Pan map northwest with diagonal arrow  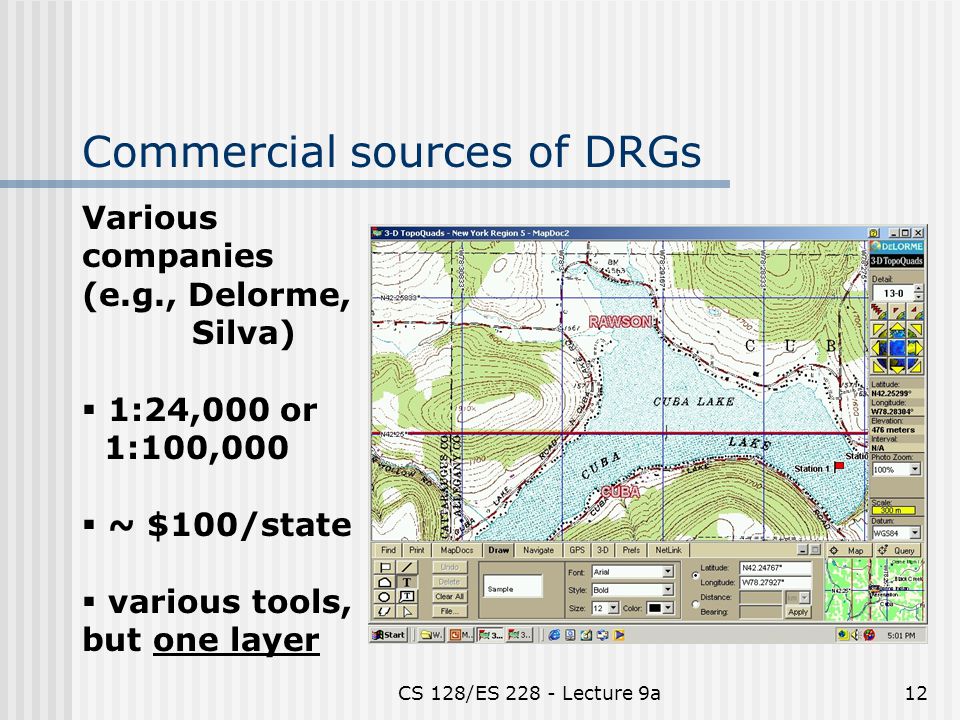tap(880, 331)
